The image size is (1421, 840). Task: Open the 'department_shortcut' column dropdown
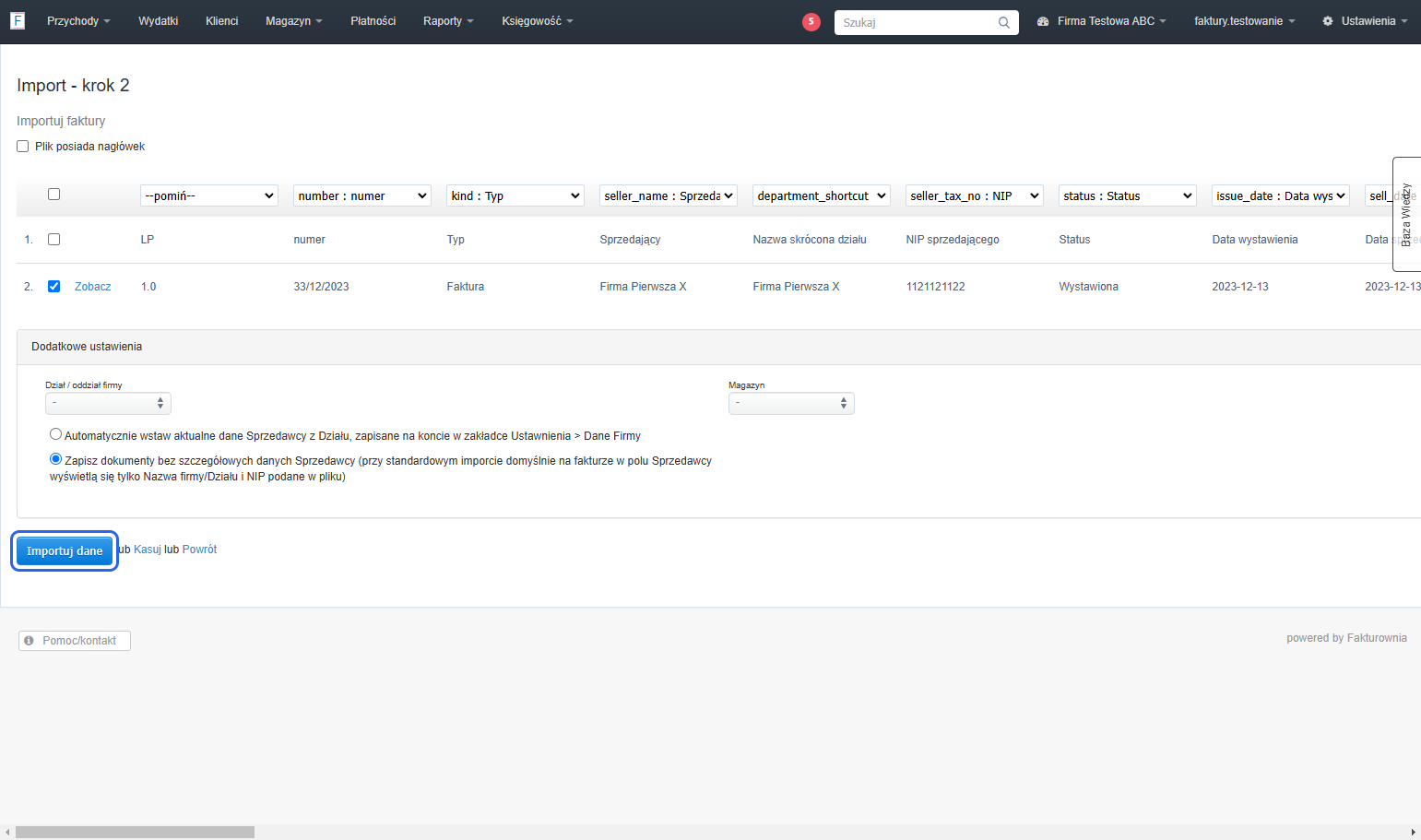tap(822, 195)
